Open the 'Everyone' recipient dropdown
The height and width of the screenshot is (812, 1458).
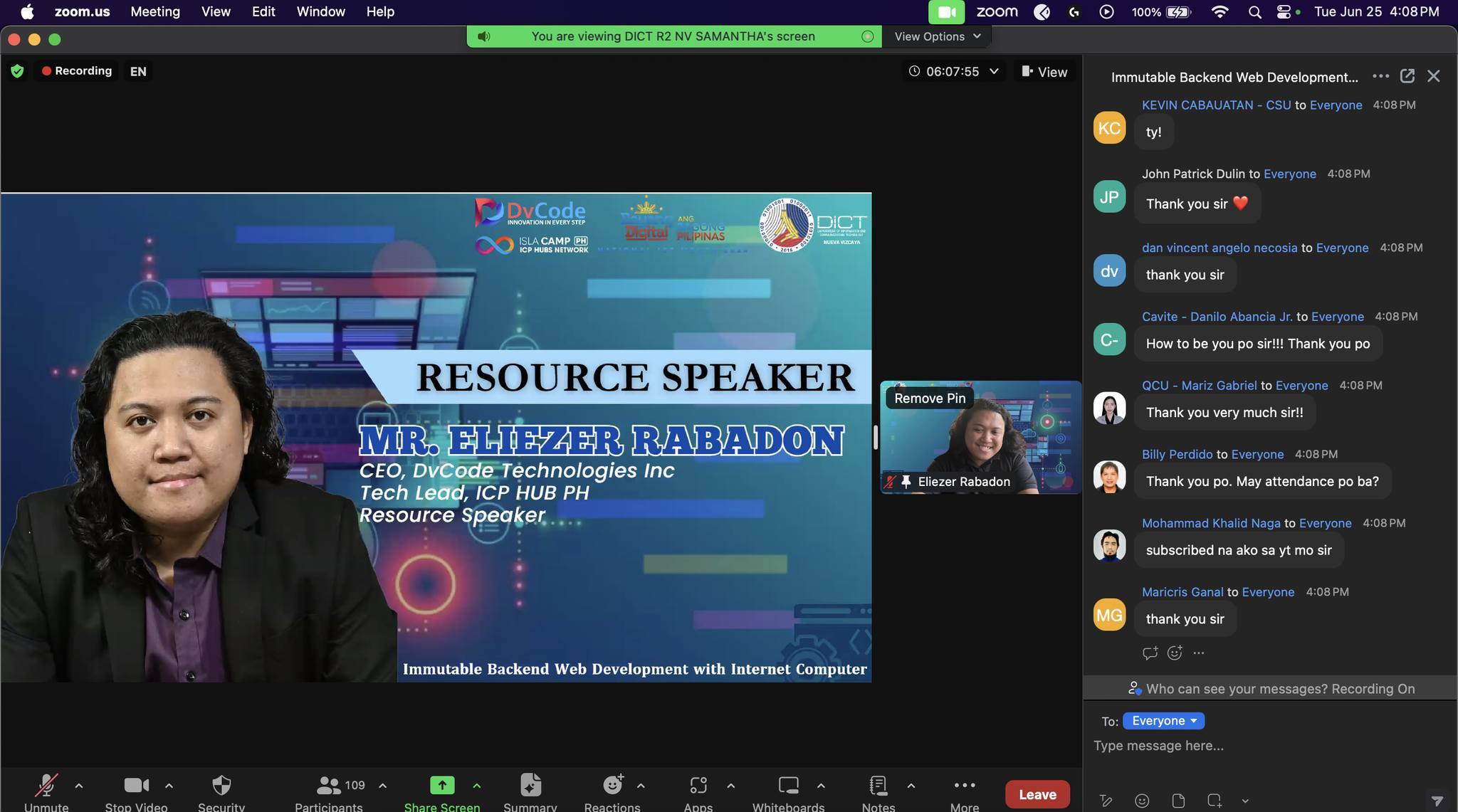pos(1163,721)
